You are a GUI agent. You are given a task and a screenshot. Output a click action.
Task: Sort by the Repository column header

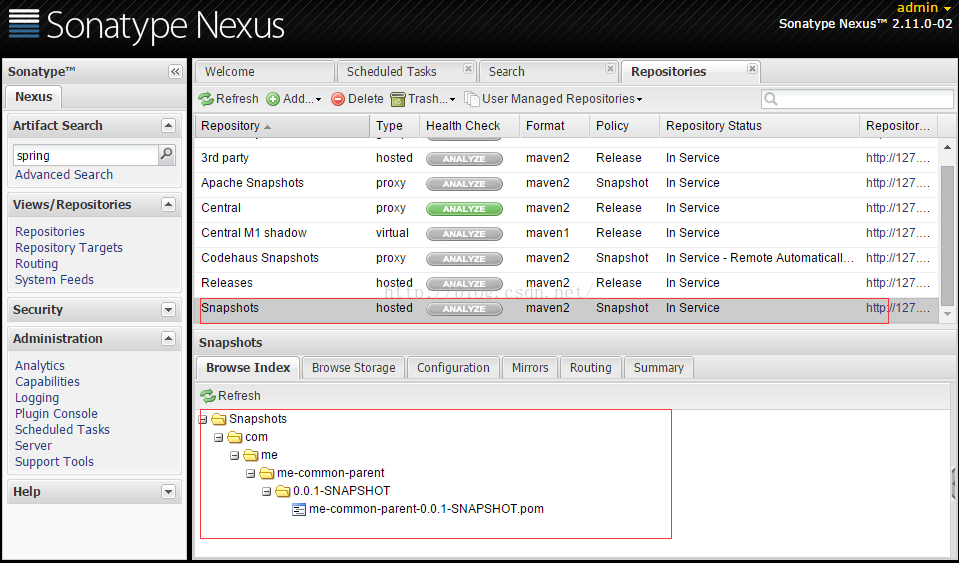tap(282, 126)
